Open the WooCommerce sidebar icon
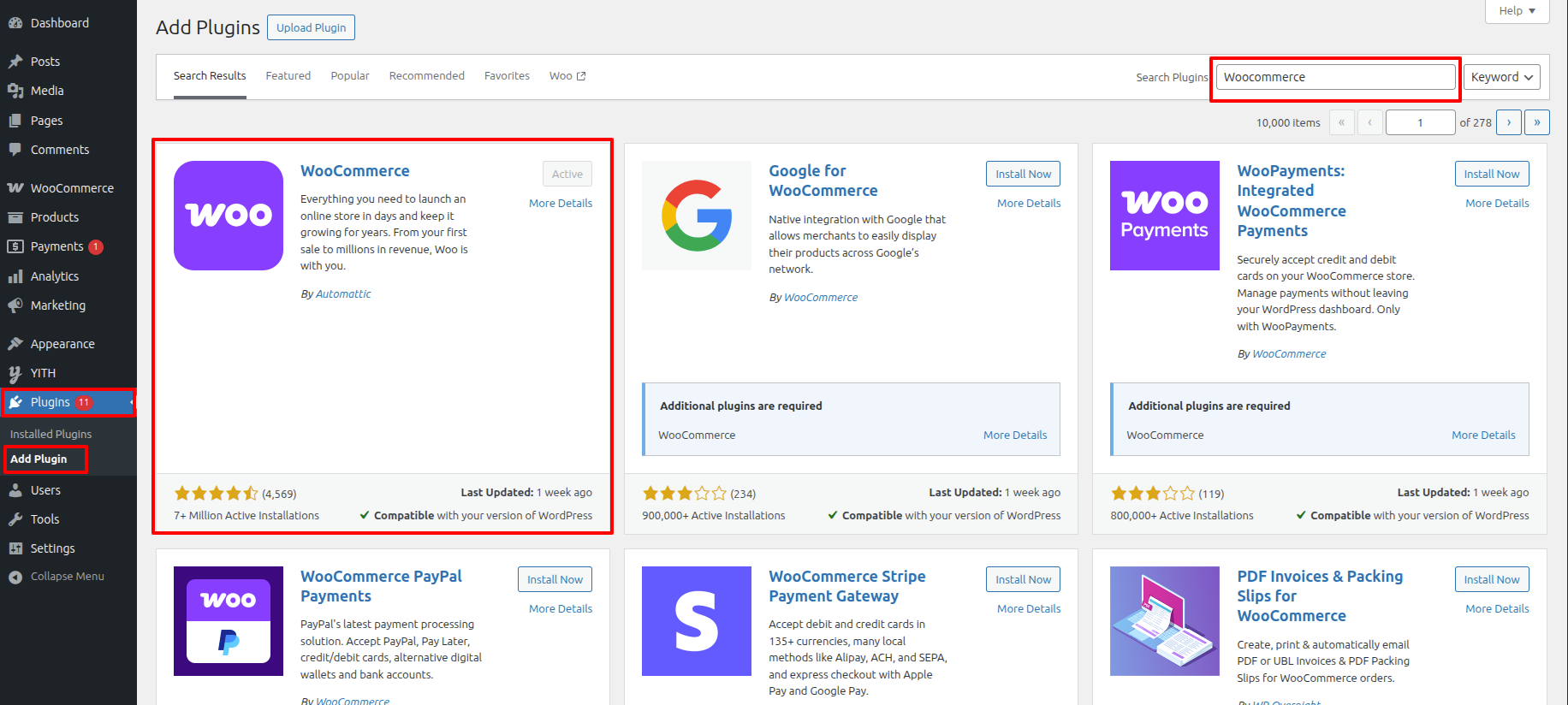Viewport: 1568px width, 705px height. [x=15, y=188]
